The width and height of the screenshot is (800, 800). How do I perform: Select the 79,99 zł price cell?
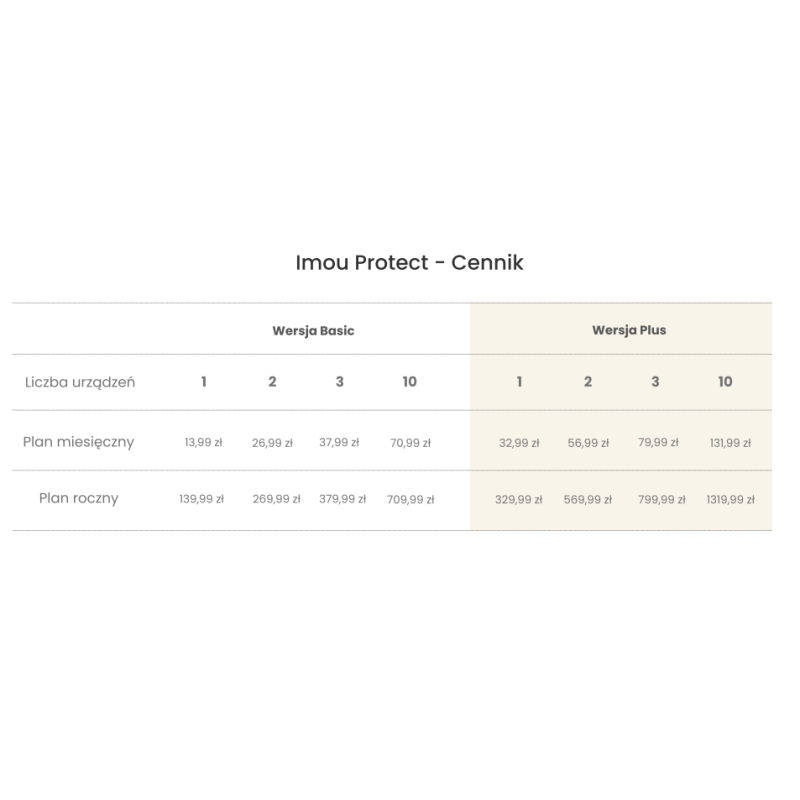pos(658,442)
